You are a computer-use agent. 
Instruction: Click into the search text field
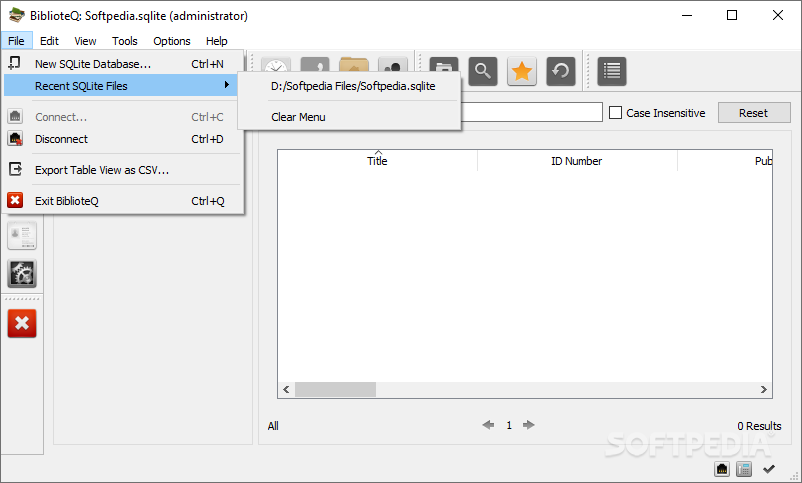pyautogui.click(x=532, y=113)
